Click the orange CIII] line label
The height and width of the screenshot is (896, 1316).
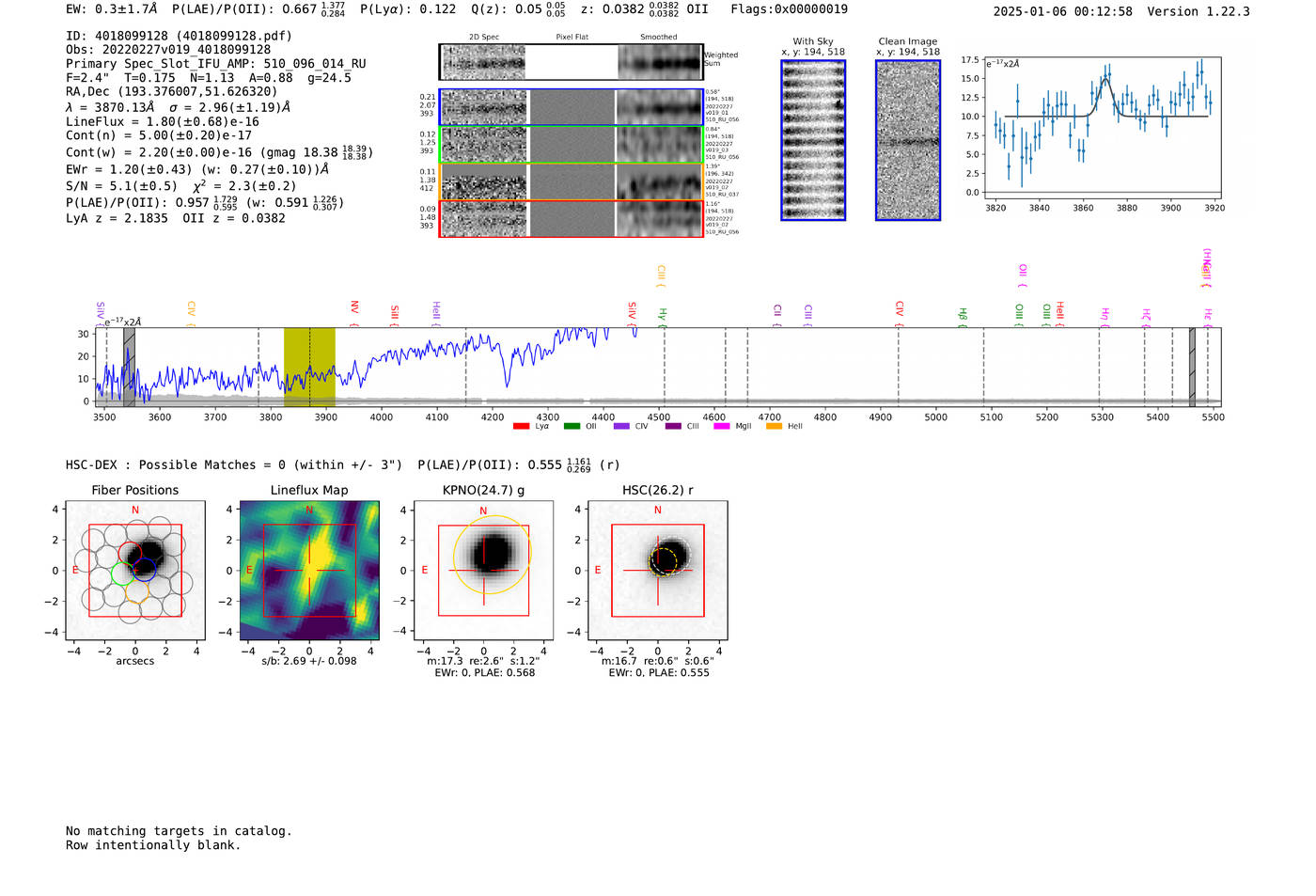click(x=661, y=275)
